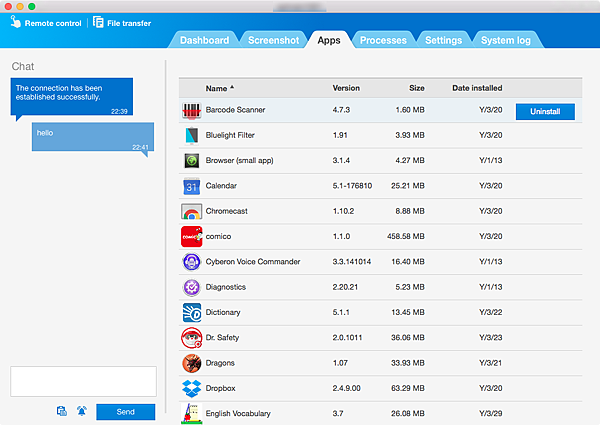Image resolution: width=600 pixels, height=425 pixels.
Task: Click the Chat panel heading
Action: (23, 66)
